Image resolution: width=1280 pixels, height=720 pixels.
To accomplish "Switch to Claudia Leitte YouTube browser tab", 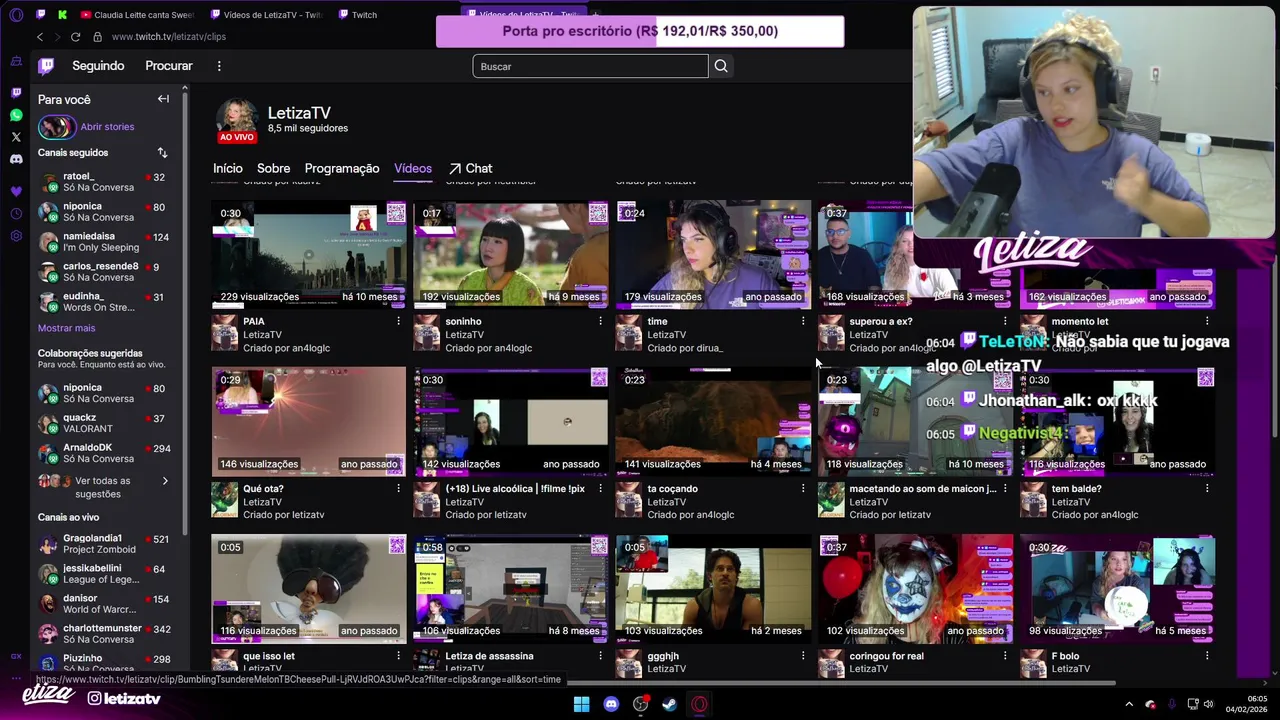I will click(x=137, y=15).
